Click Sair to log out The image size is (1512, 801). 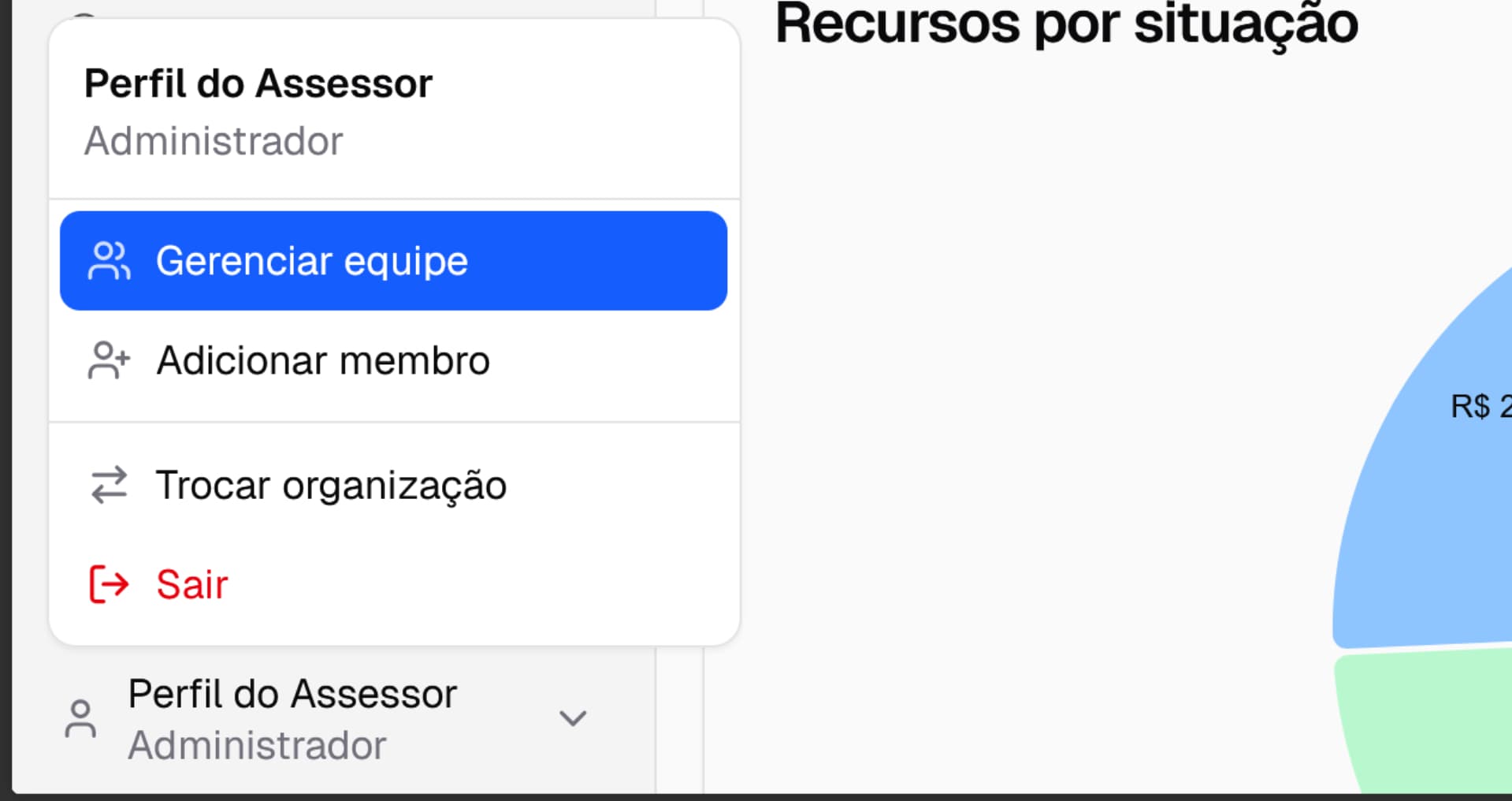191,583
